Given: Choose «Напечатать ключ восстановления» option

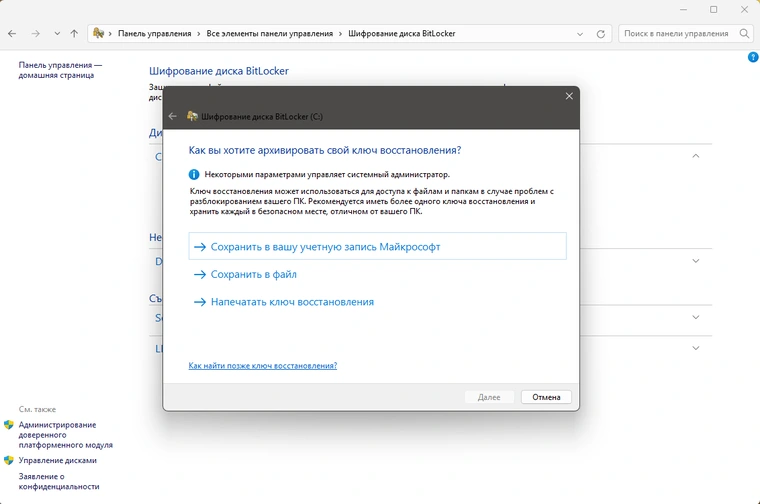Looking at the screenshot, I should 291,302.
